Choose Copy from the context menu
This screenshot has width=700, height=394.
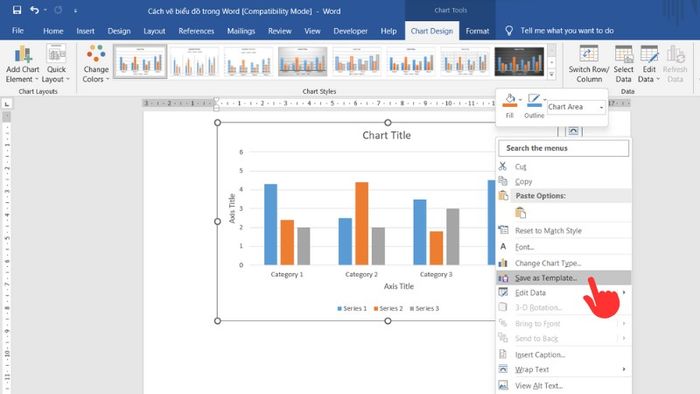[x=563, y=182]
